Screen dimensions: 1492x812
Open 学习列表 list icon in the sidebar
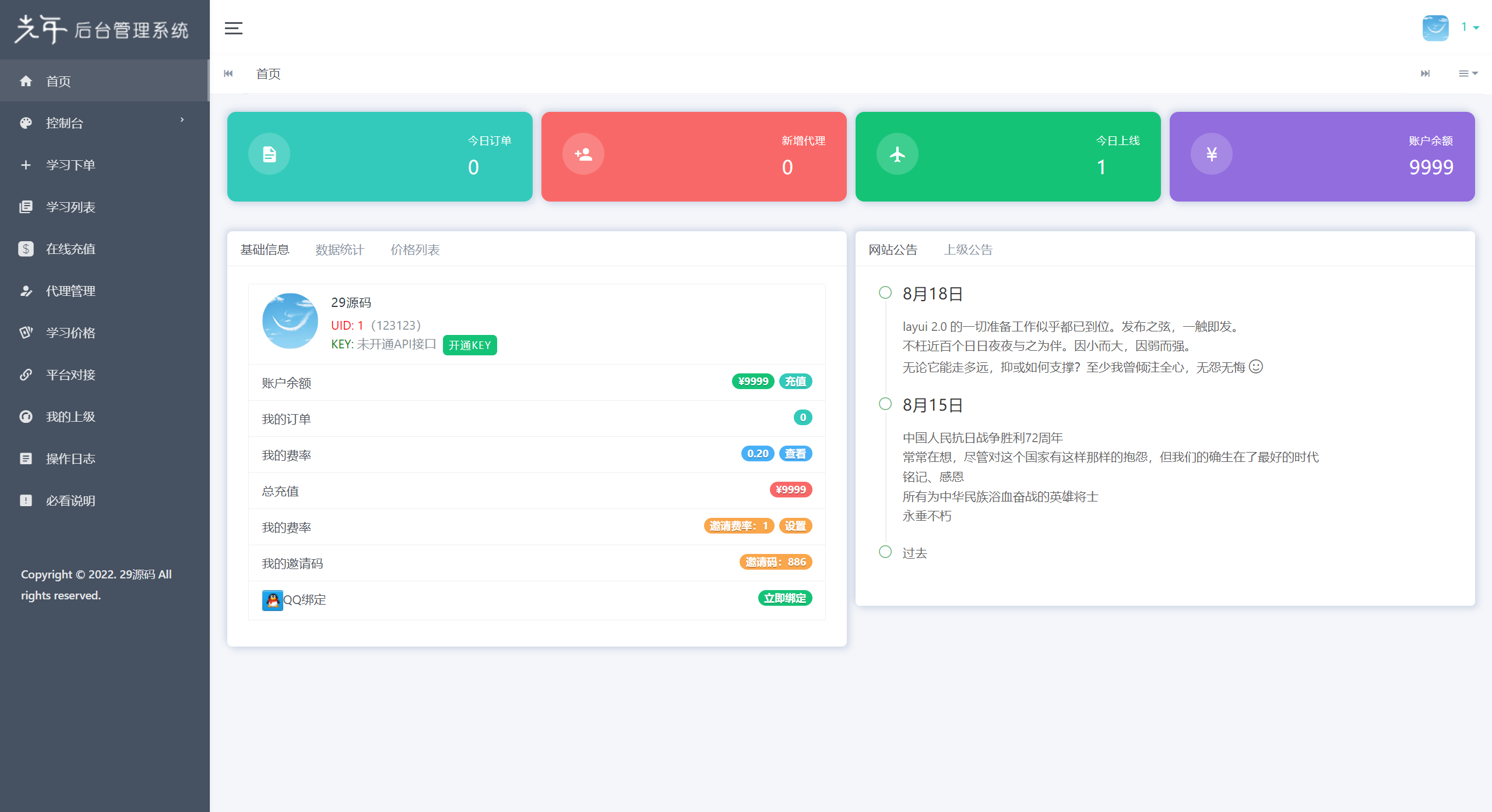pos(26,207)
